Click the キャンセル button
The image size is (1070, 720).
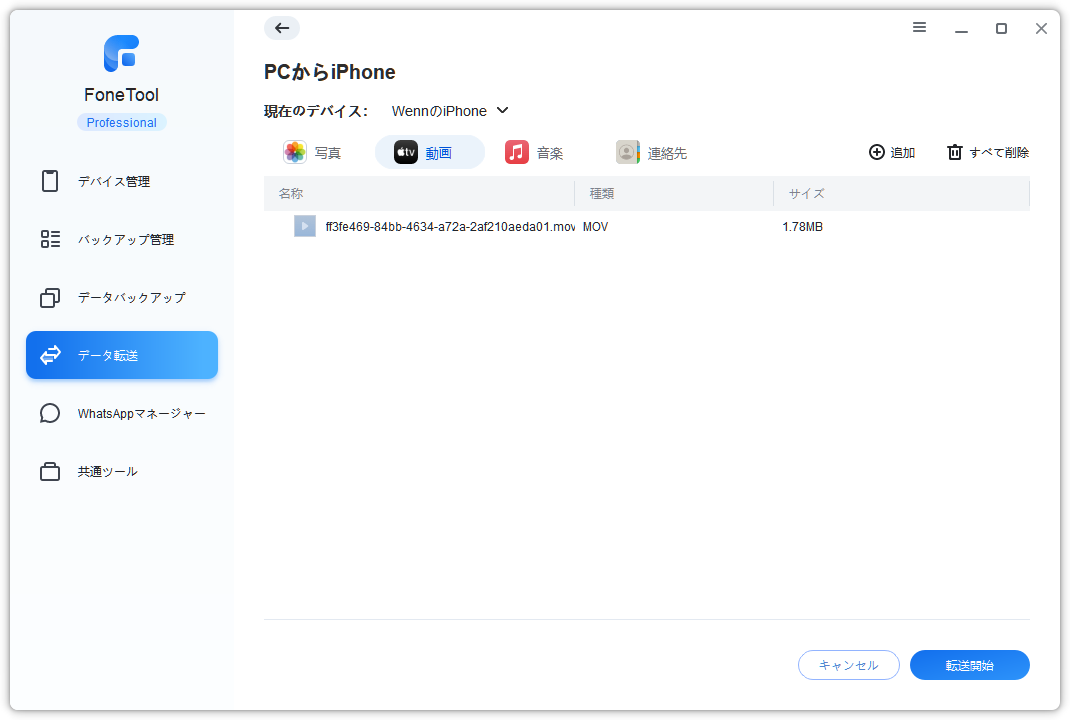pyautogui.click(x=848, y=665)
